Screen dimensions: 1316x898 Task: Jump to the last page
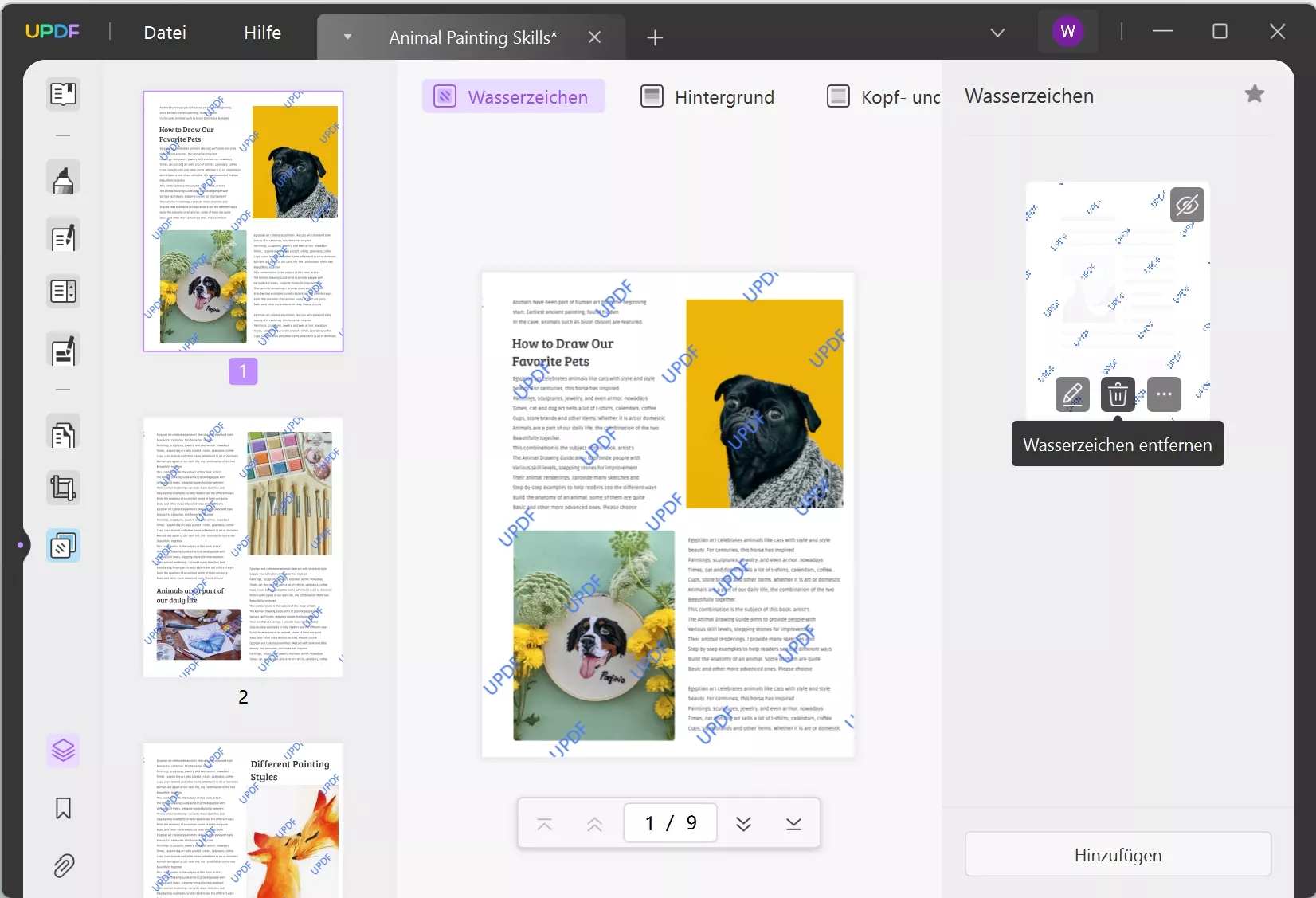pyautogui.click(x=793, y=824)
